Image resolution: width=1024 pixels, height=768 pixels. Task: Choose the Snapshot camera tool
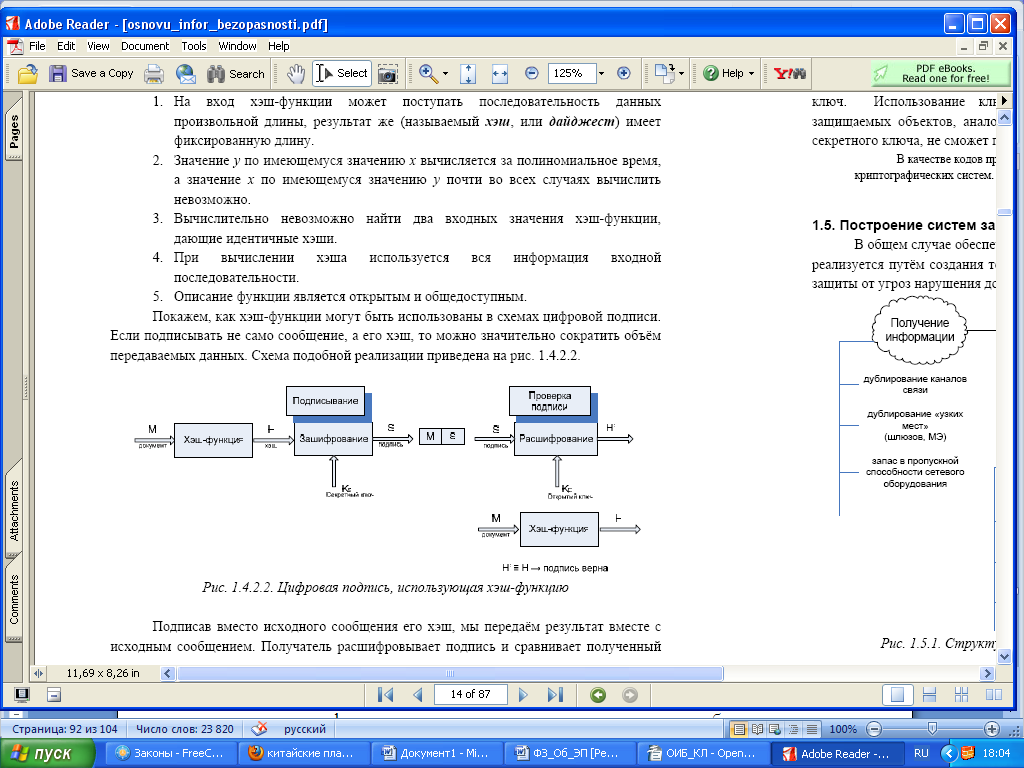387,74
